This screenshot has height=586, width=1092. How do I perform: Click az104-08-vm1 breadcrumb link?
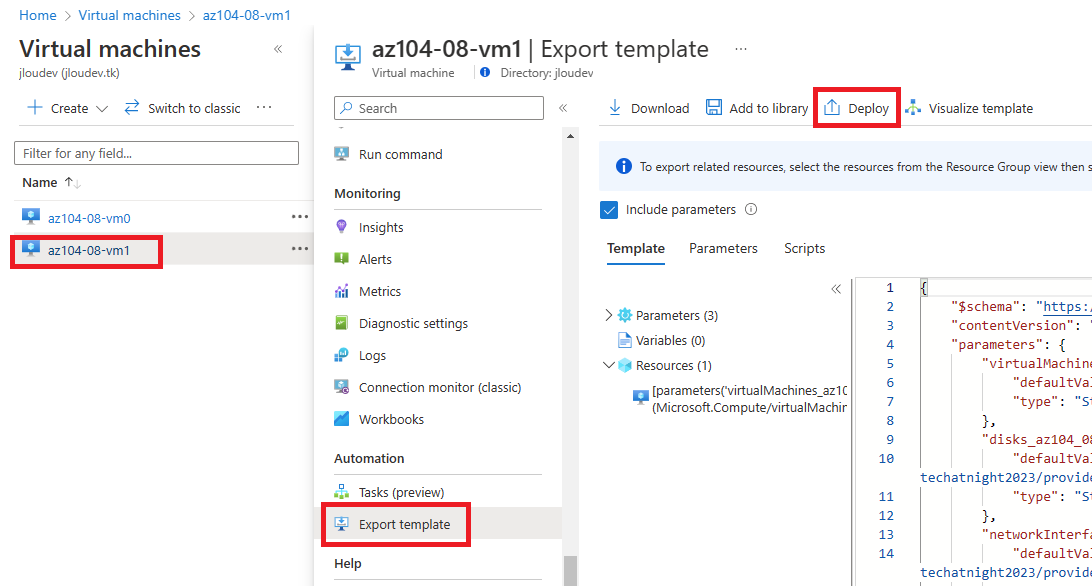(247, 15)
